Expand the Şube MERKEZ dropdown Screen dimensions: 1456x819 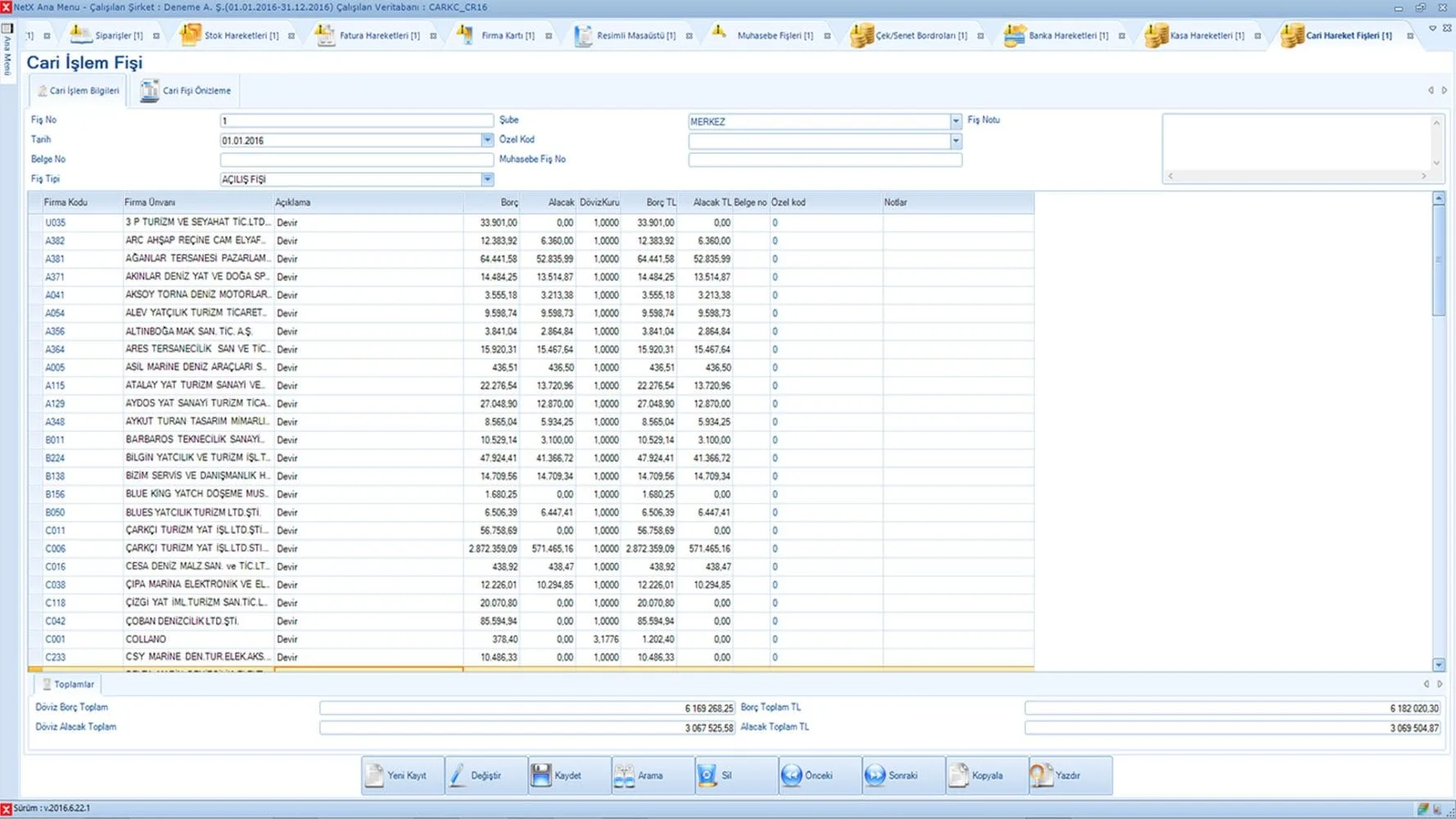(956, 121)
